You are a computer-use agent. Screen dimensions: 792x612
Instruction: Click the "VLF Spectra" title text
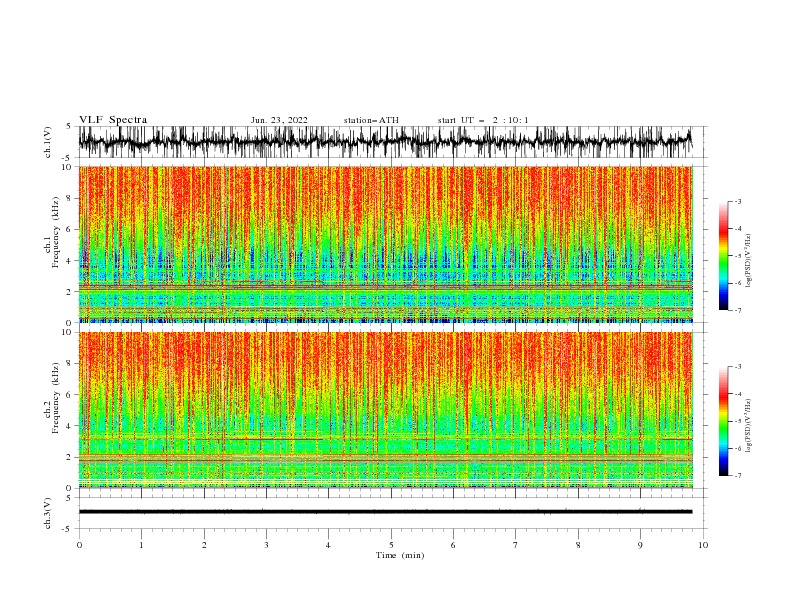pyautogui.click(x=113, y=120)
